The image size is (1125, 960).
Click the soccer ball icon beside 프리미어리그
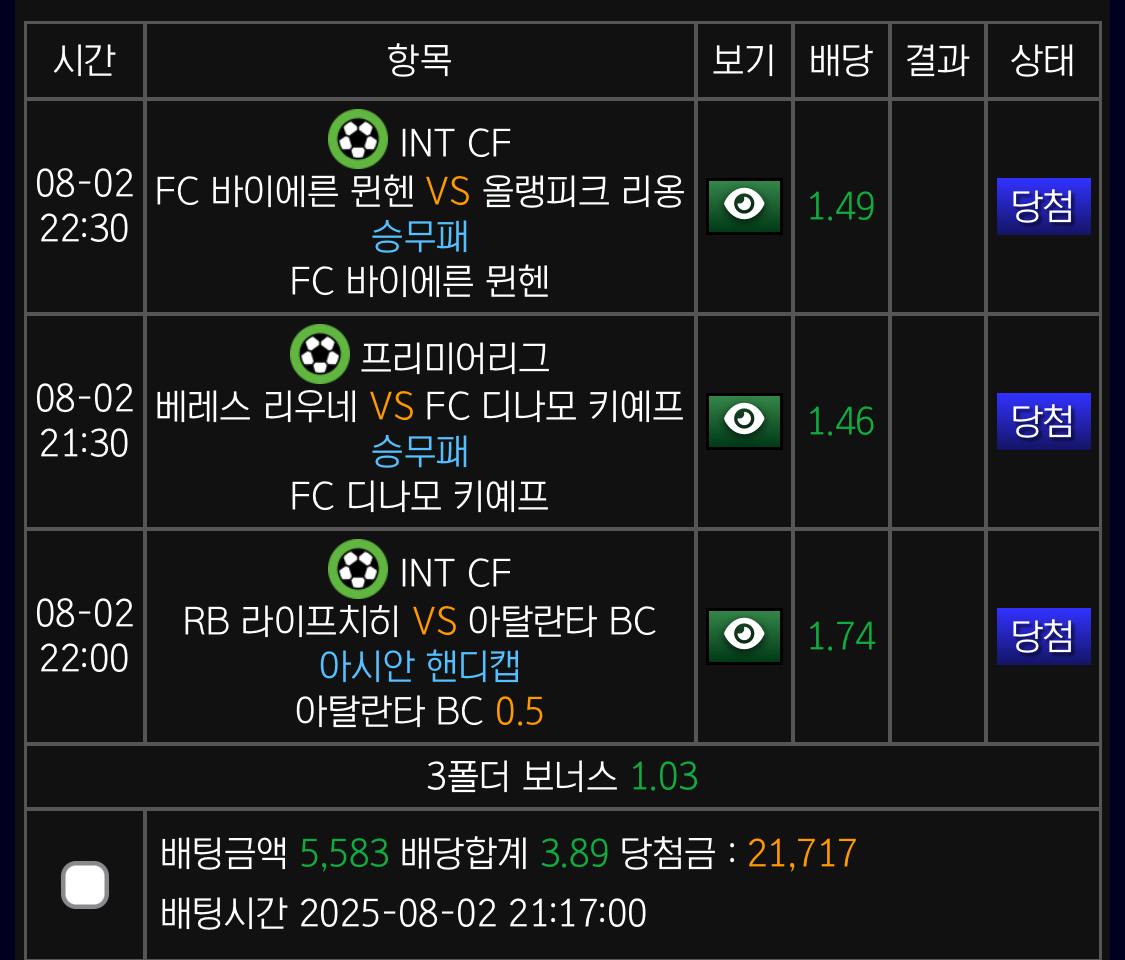319,354
